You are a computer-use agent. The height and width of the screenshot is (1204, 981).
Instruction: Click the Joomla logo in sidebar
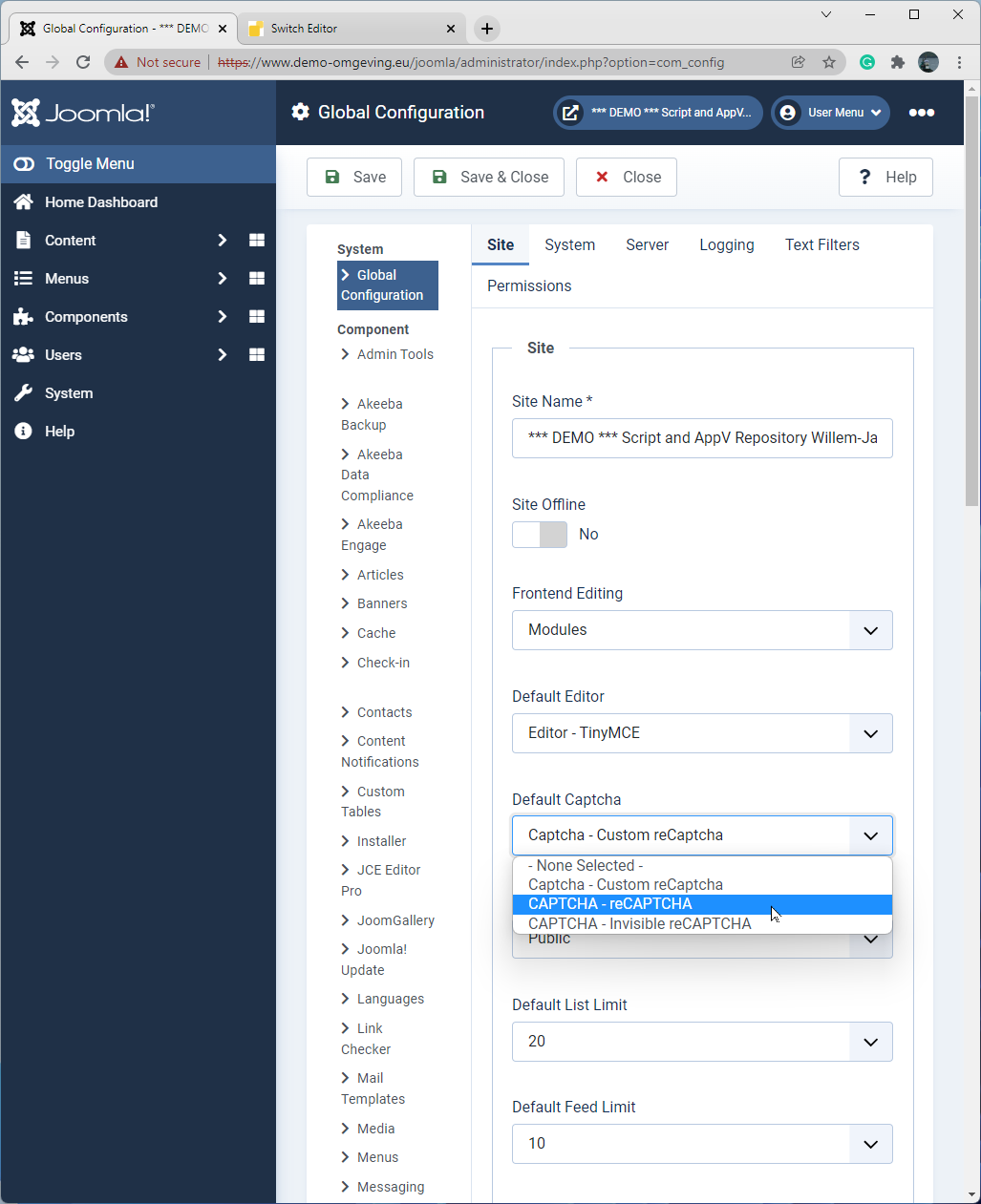82,113
